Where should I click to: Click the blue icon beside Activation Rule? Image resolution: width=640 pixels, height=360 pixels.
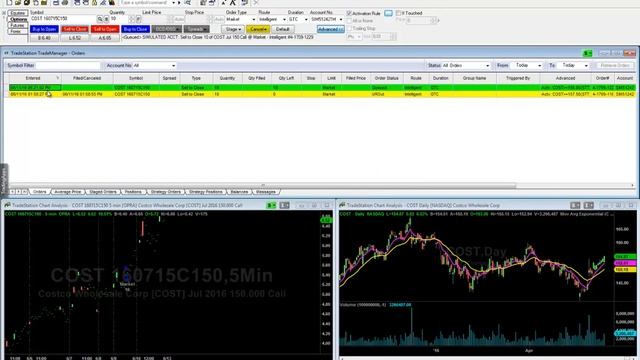[x=388, y=13]
